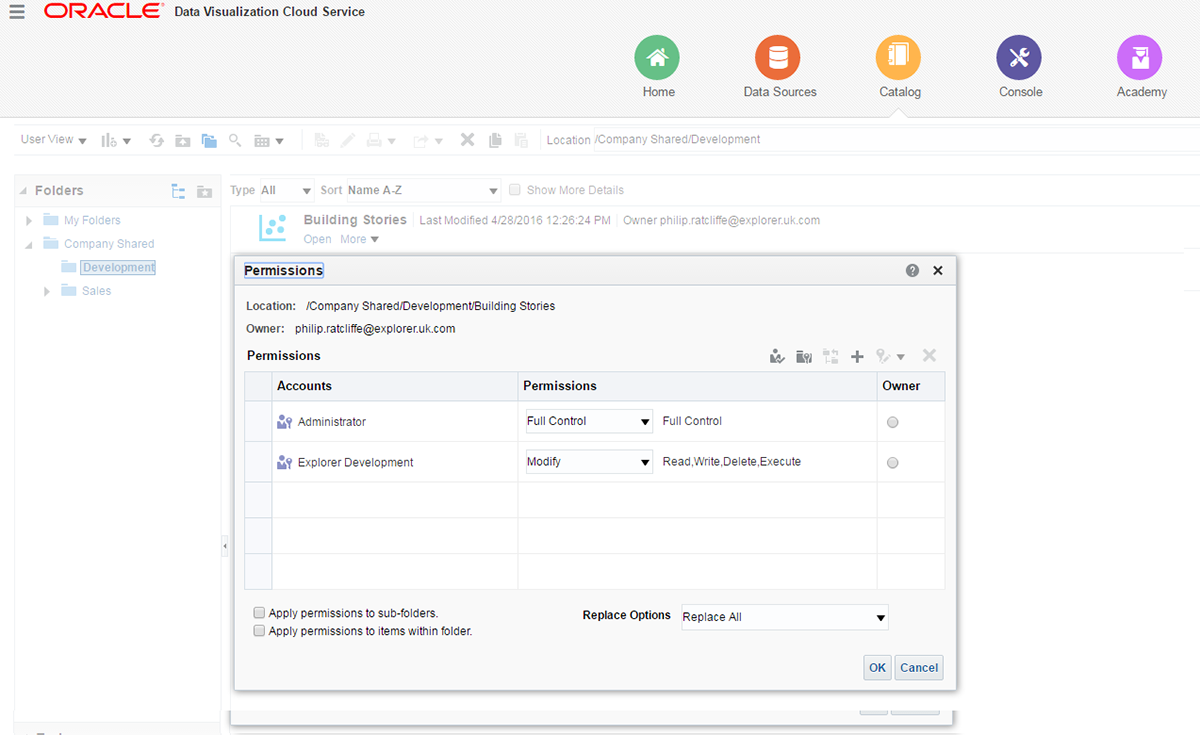Screen dimensions: 1200x735
Task: Click OK in the Permissions dialog
Action: [877, 668]
